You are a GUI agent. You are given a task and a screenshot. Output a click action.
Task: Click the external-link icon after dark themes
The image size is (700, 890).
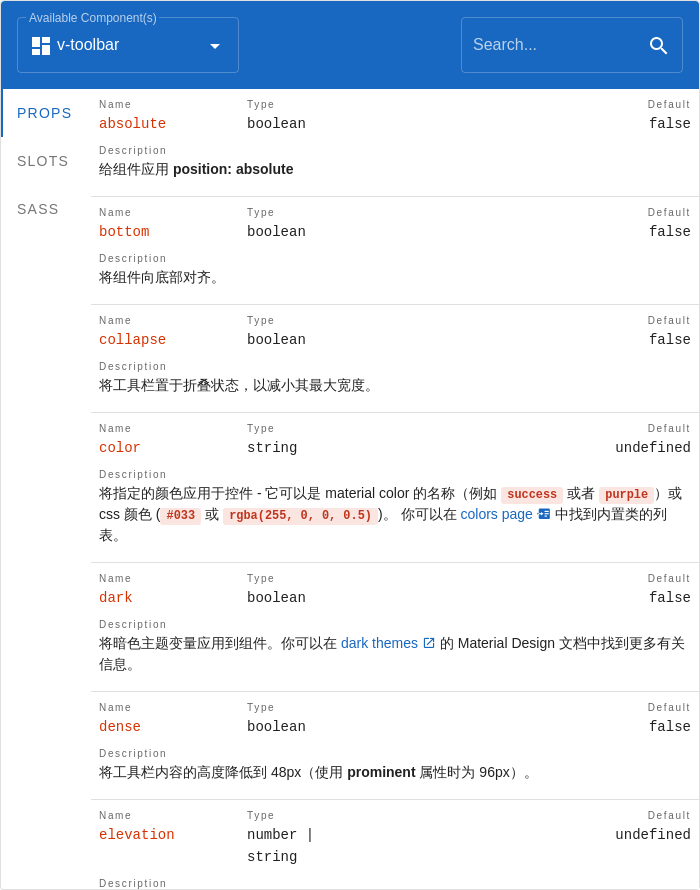[x=429, y=643]
